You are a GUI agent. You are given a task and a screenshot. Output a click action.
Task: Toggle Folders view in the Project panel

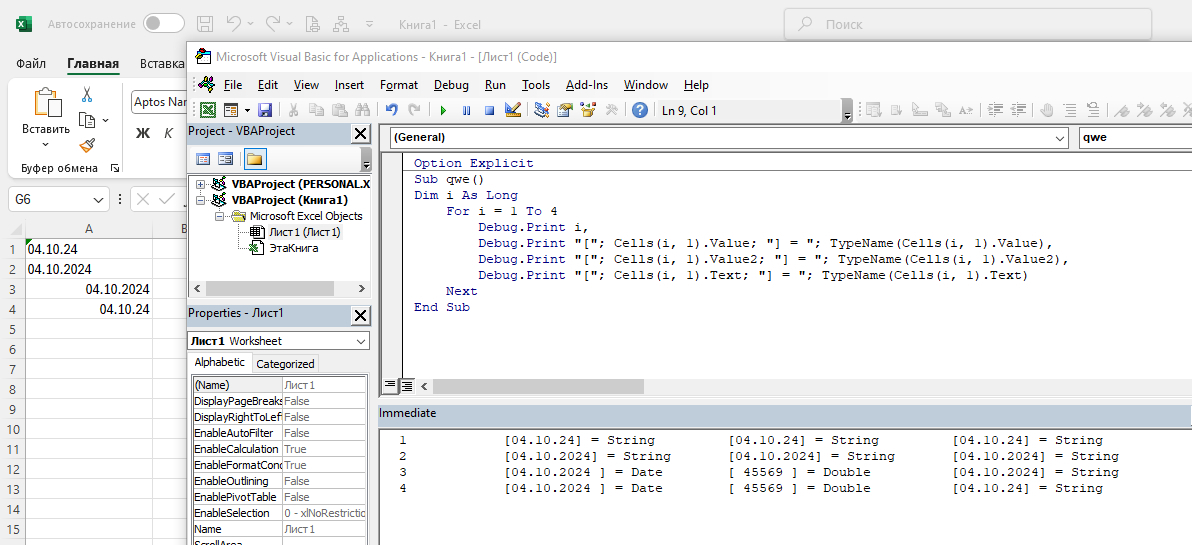[254, 159]
